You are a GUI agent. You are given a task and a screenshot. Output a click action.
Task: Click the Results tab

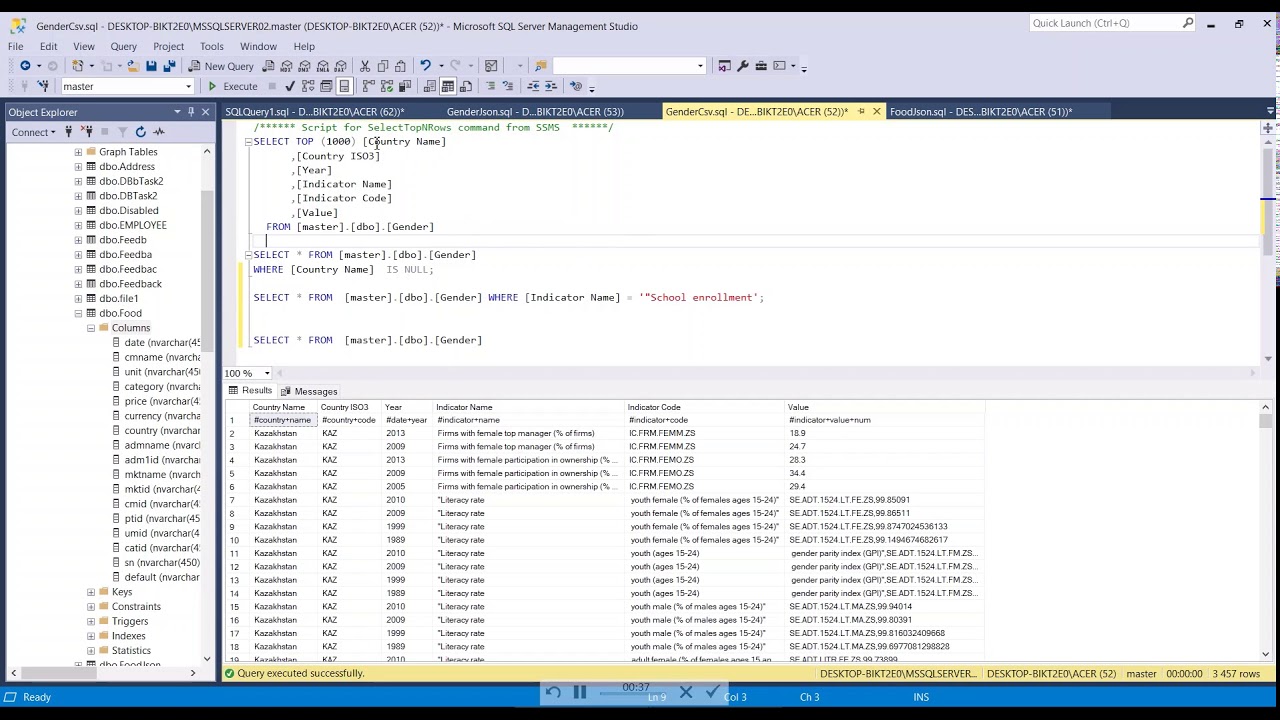pyautogui.click(x=250, y=391)
